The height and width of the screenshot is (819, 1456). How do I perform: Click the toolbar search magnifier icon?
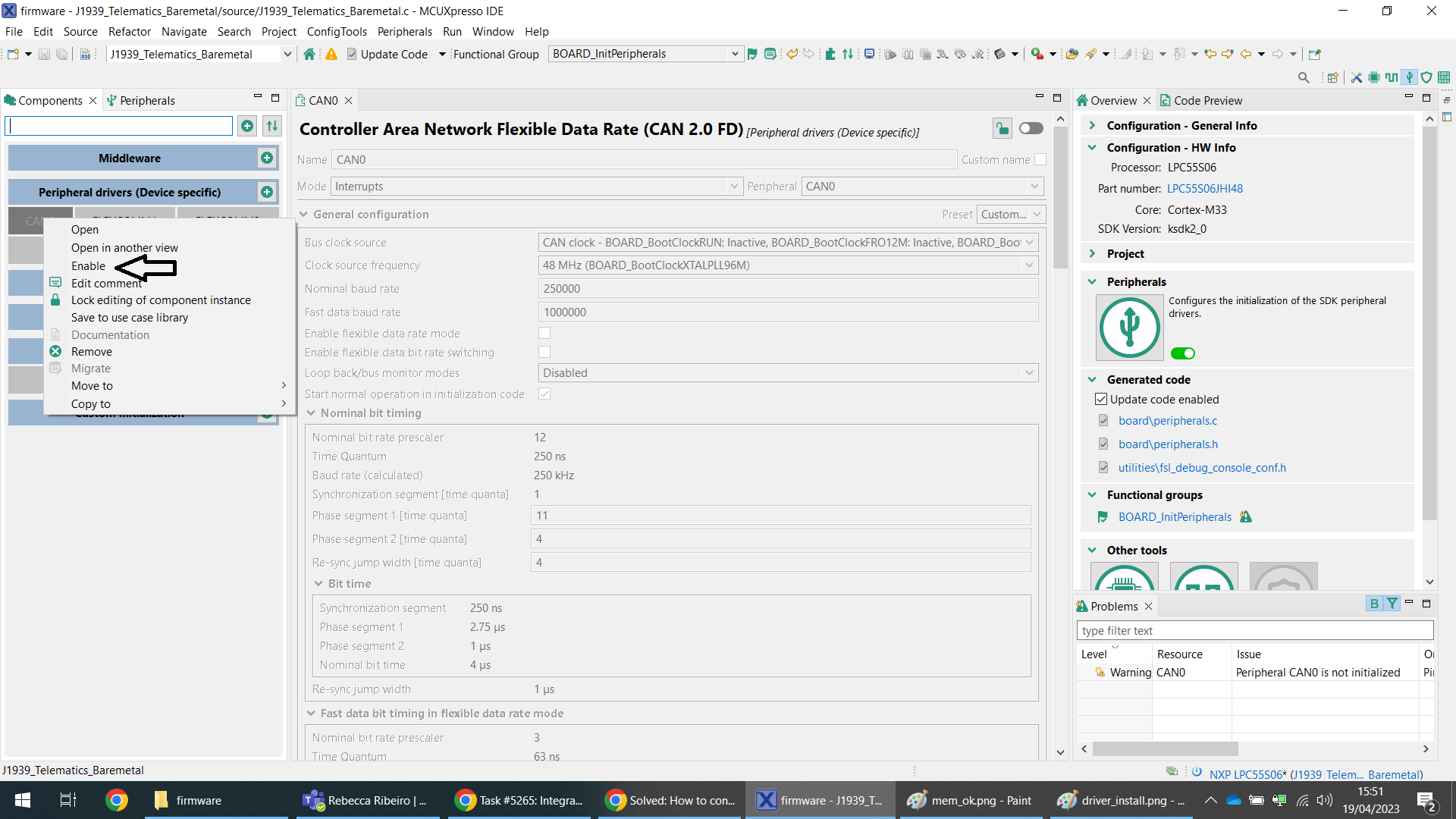1304,77
